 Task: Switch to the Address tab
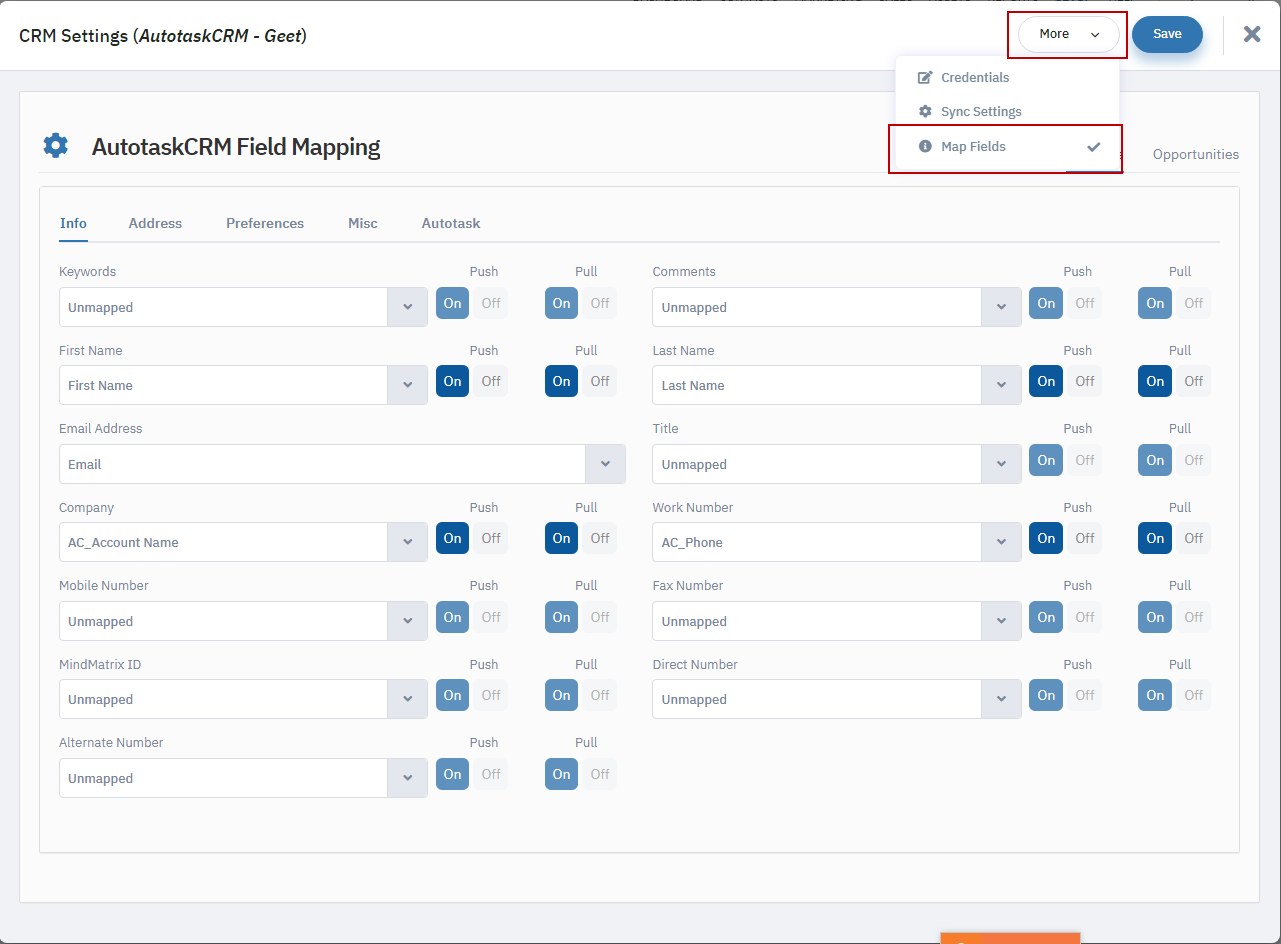tap(155, 223)
